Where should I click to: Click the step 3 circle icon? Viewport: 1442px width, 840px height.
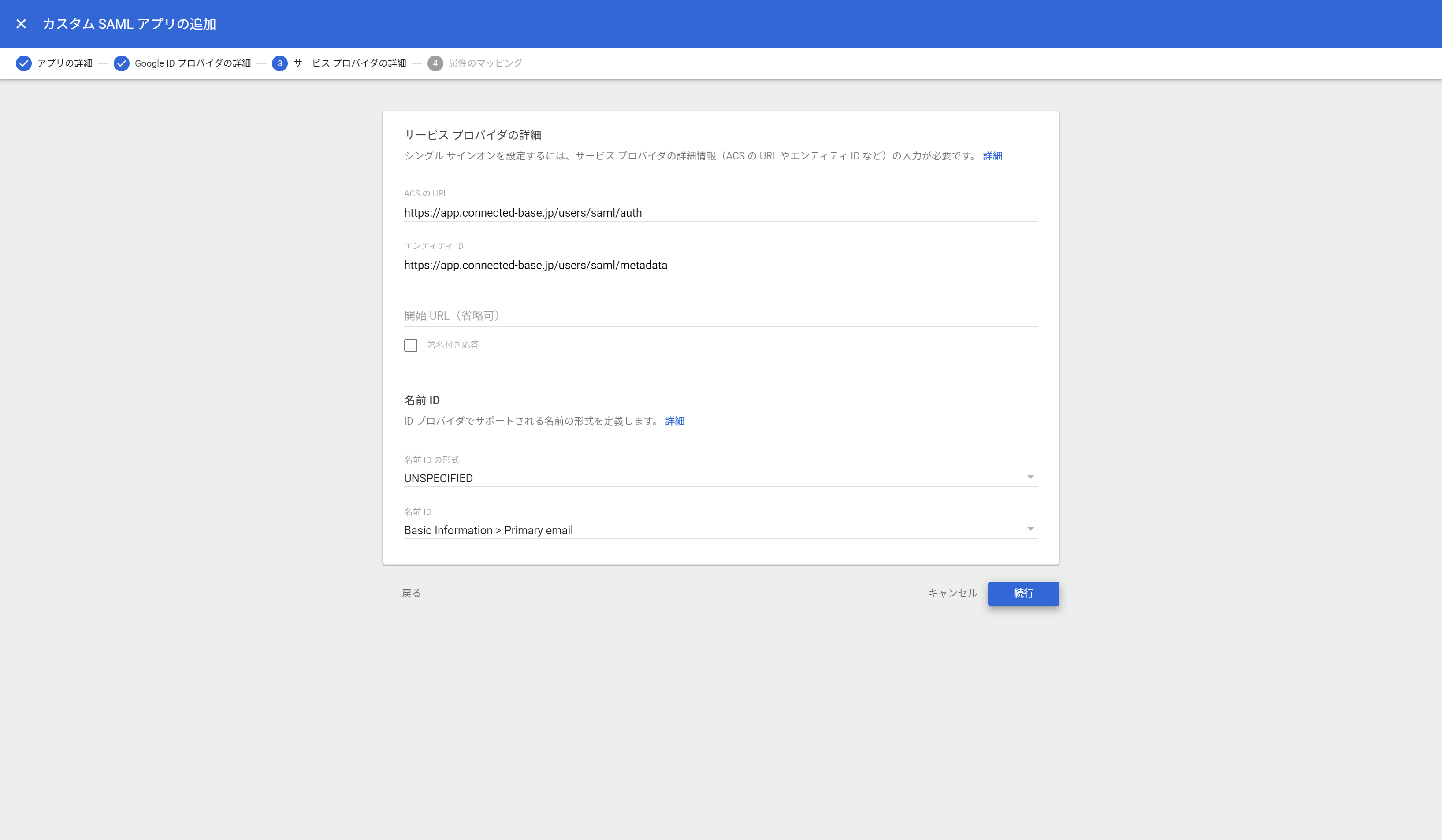pos(280,63)
